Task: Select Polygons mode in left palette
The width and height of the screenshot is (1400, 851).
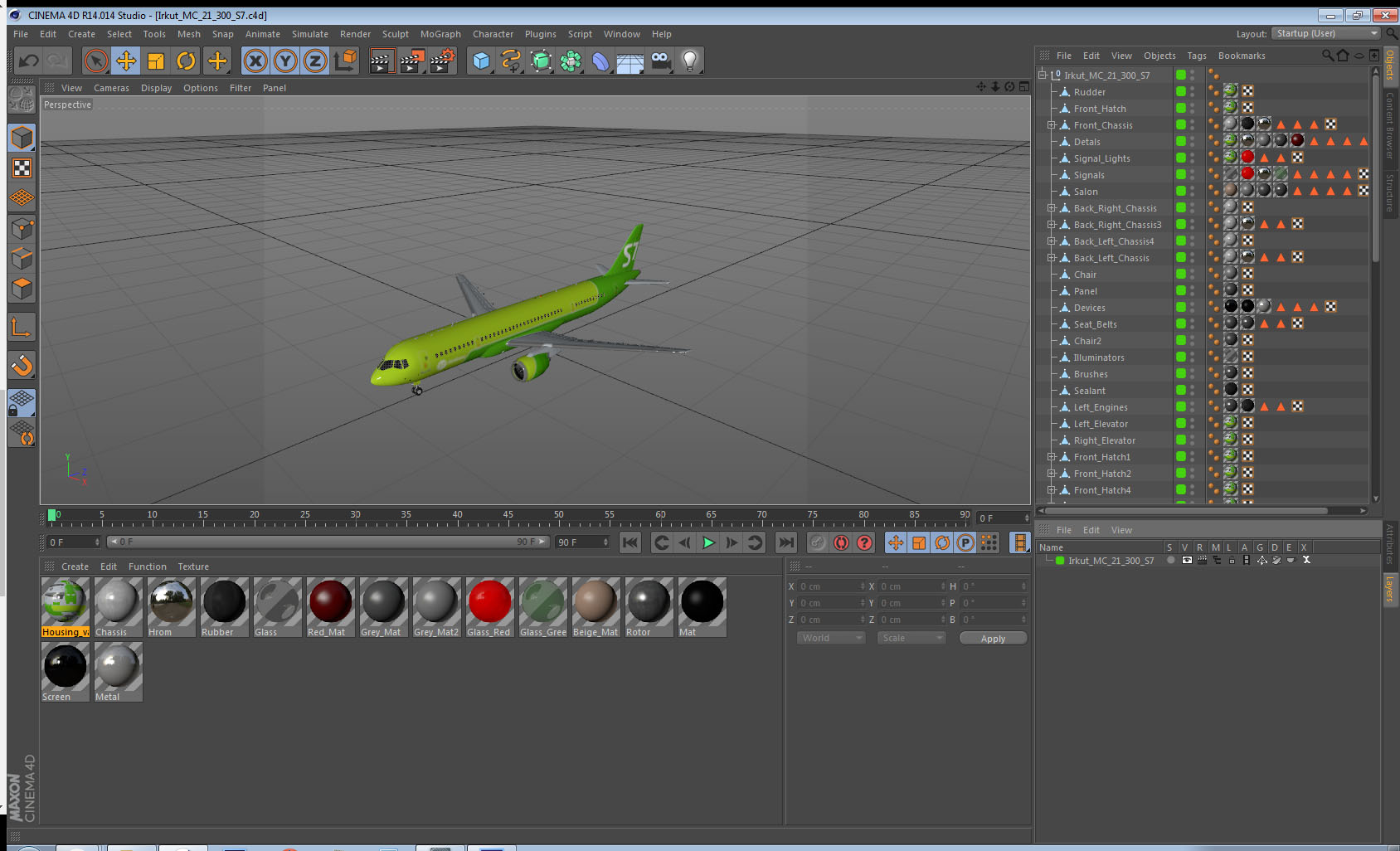Action: [x=22, y=288]
